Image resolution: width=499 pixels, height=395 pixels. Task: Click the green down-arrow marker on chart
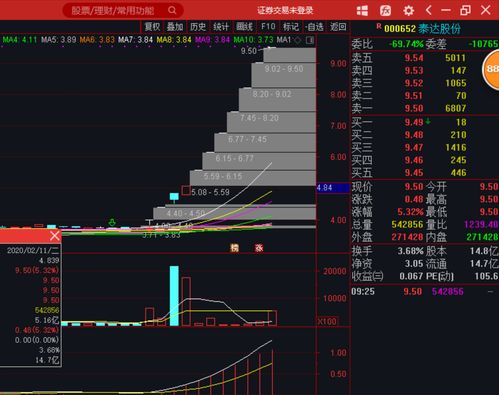tap(112, 222)
